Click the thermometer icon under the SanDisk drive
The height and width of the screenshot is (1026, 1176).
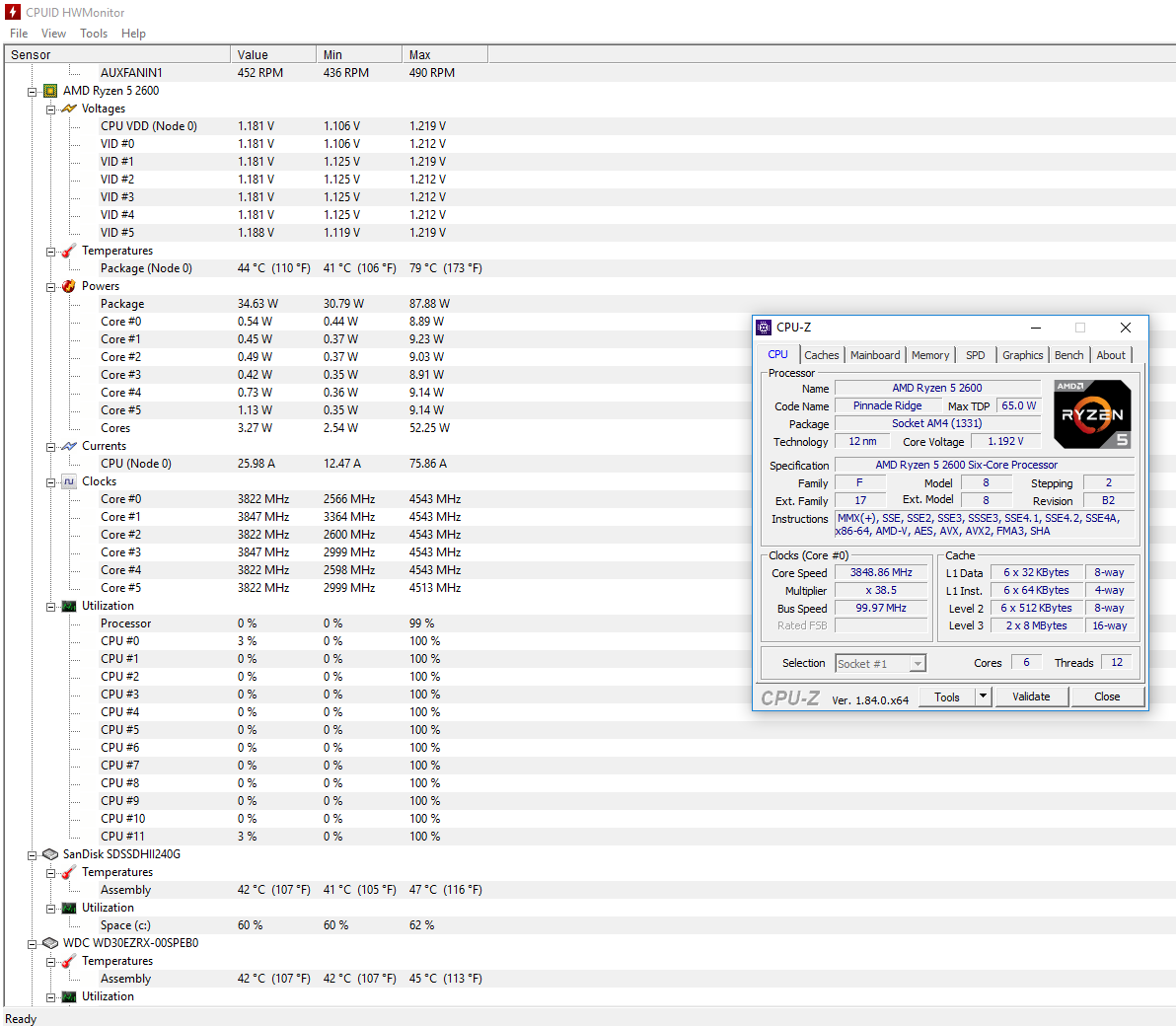[69, 872]
